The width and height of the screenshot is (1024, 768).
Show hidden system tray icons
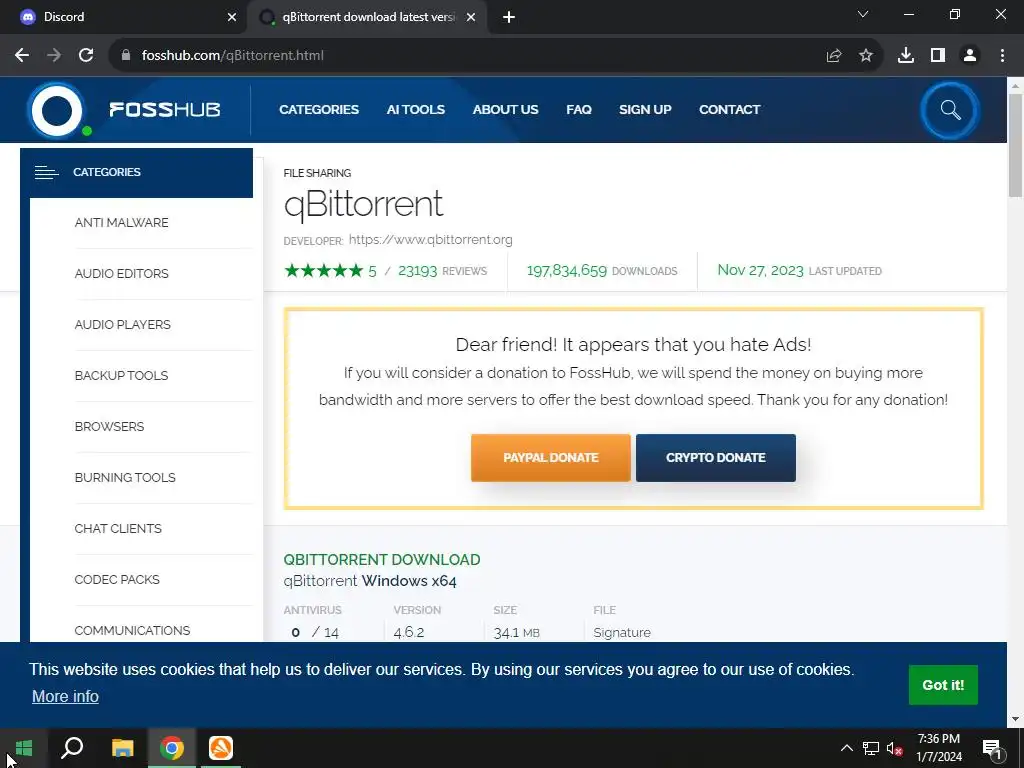pyautogui.click(x=846, y=748)
